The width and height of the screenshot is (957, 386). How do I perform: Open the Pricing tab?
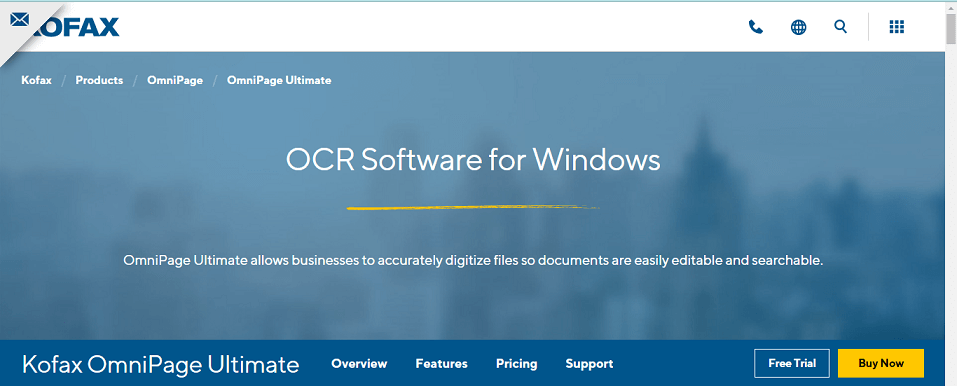tap(516, 363)
